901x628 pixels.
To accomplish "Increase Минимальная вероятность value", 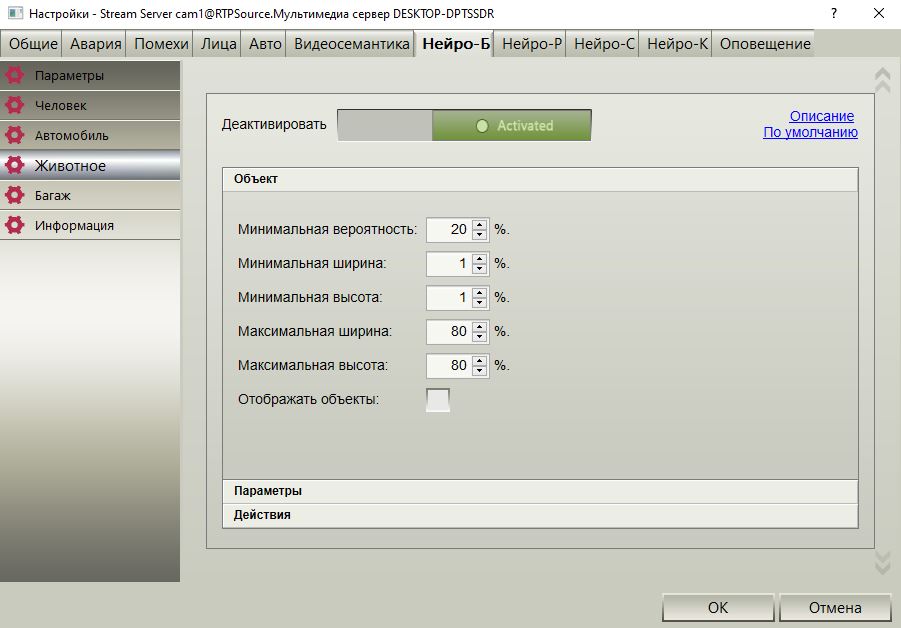I will 480,225.
